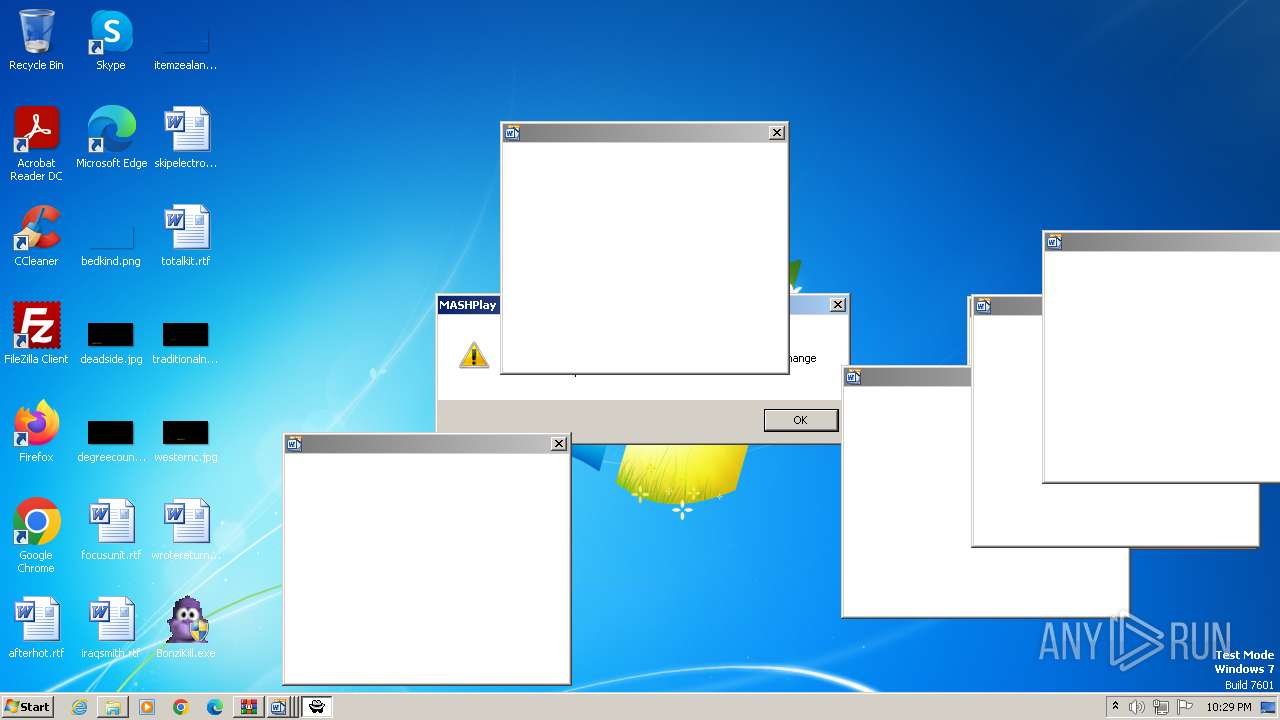Select the Firefox desktop shortcut
Screen dimensions: 1280x720
click(36, 431)
